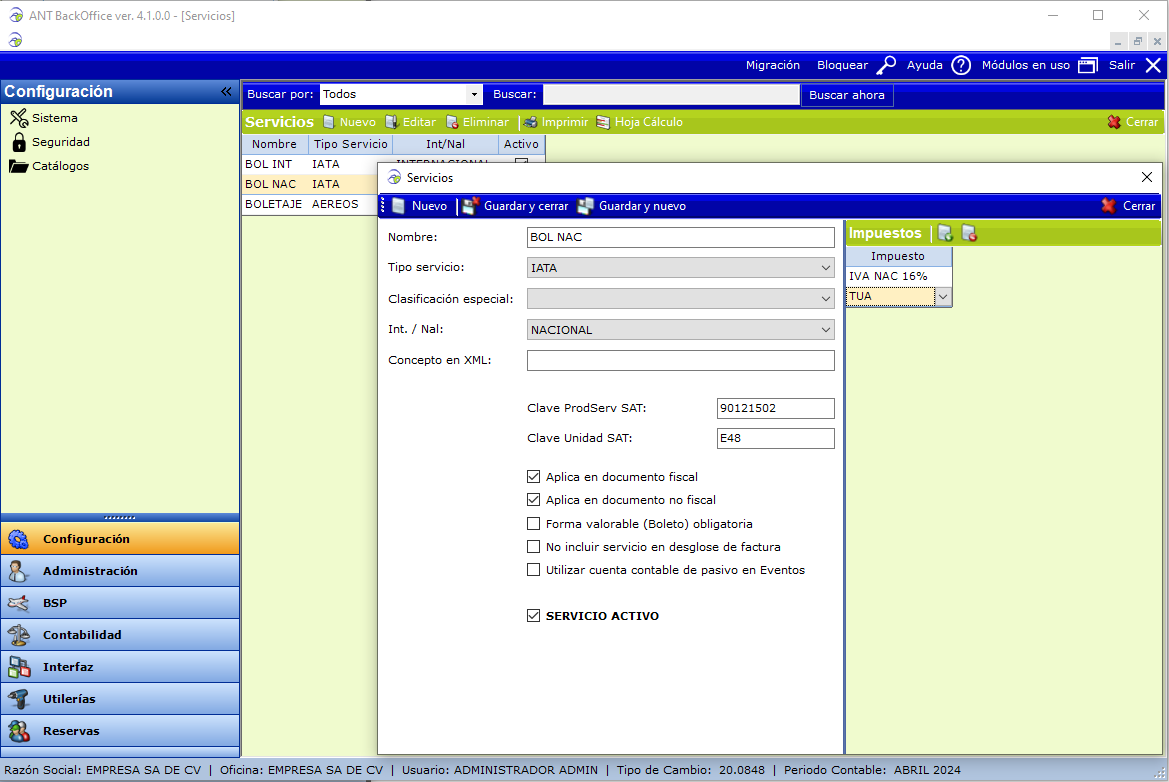Click Migración in the top bar
The image size is (1169, 782).
(773, 65)
